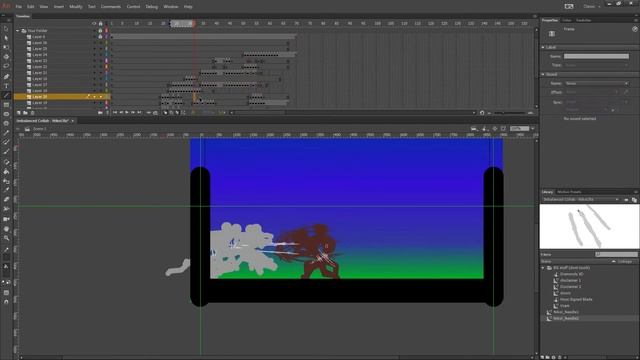The width and height of the screenshot is (640, 360).
Task: Select the Lasso tool
Action: click(6, 66)
